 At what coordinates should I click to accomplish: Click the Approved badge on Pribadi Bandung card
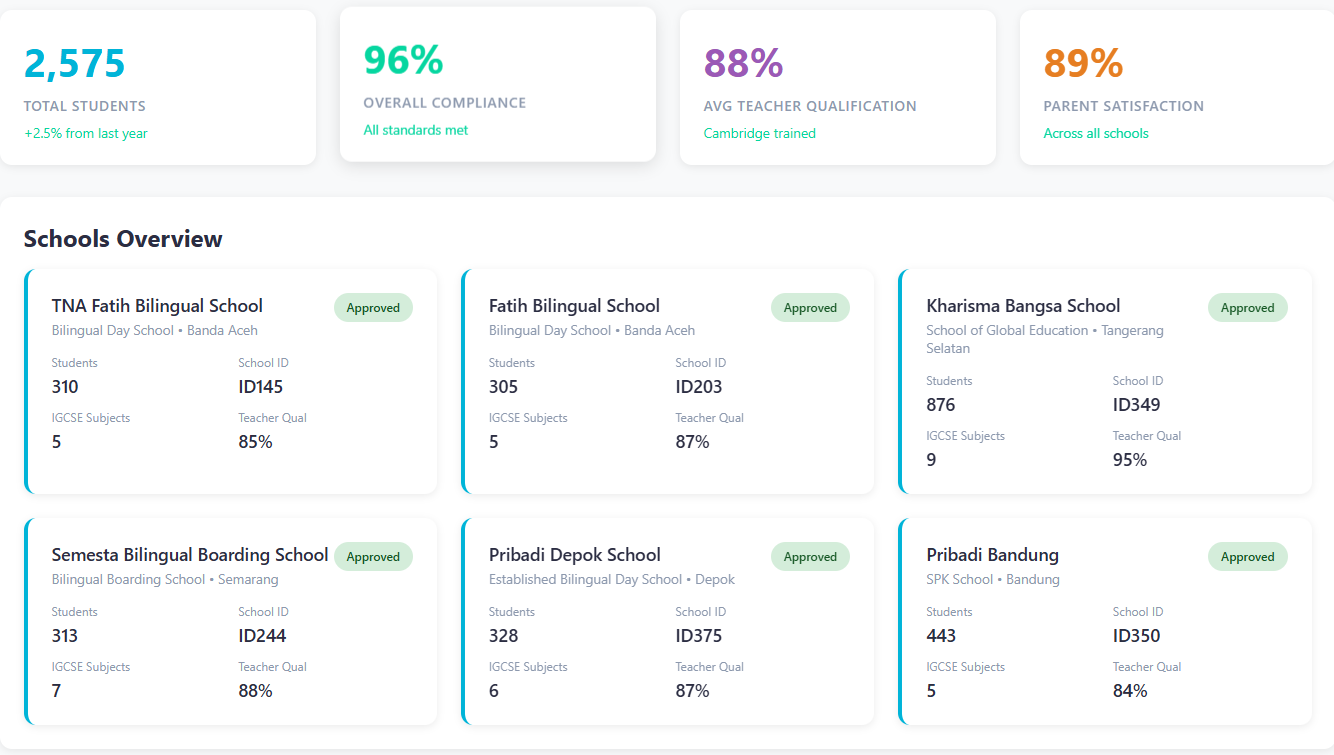[x=1247, y=556]
